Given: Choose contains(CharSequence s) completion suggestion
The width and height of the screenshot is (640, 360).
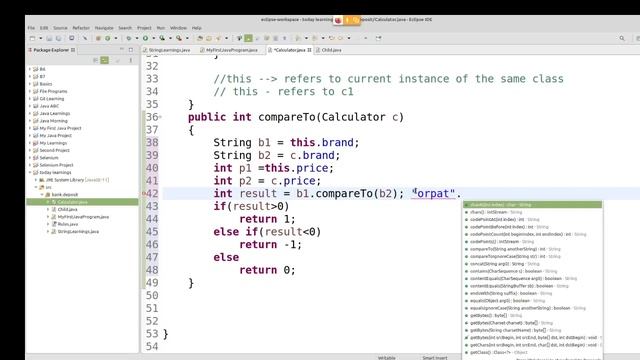Looking at the screenshot, I should pyautogui.click(x=532, y=271).
